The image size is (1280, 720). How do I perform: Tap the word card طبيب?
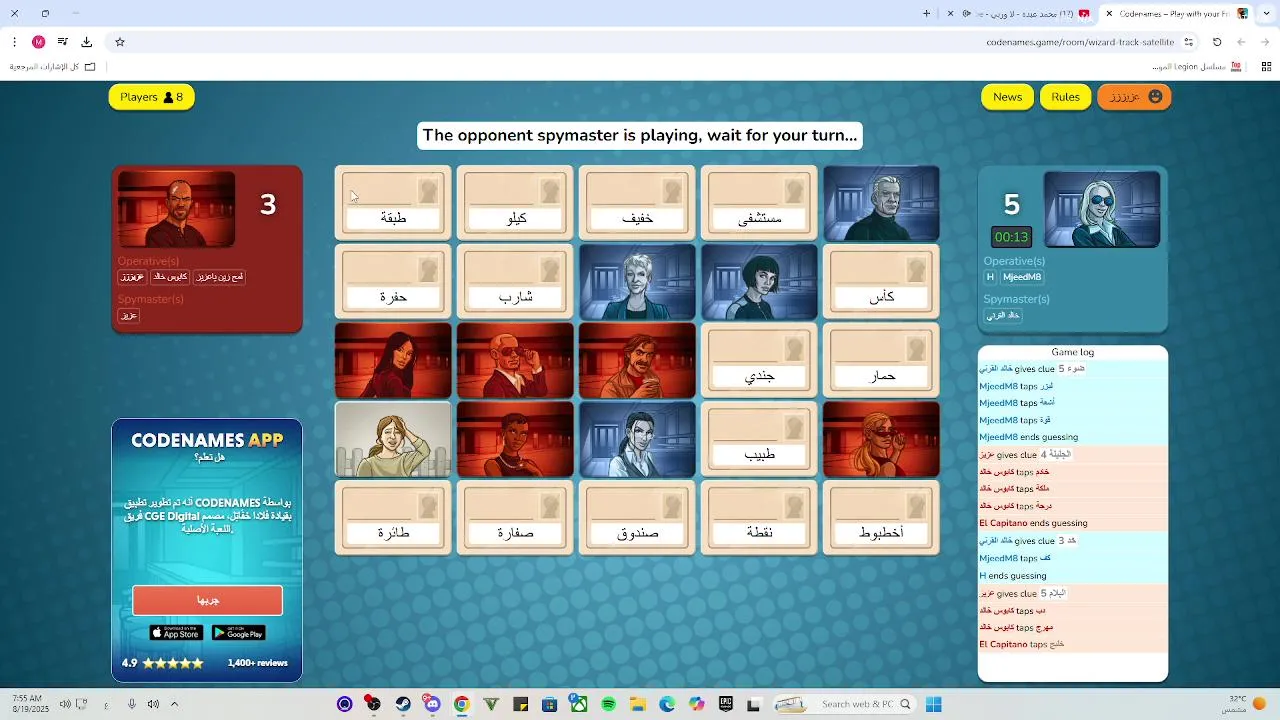759,439
